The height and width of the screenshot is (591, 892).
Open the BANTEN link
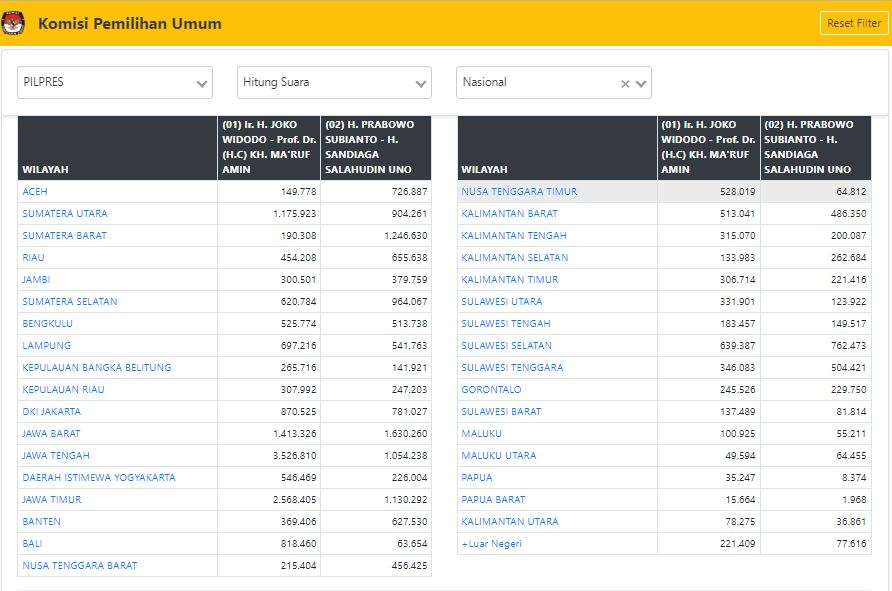point(41,522)
